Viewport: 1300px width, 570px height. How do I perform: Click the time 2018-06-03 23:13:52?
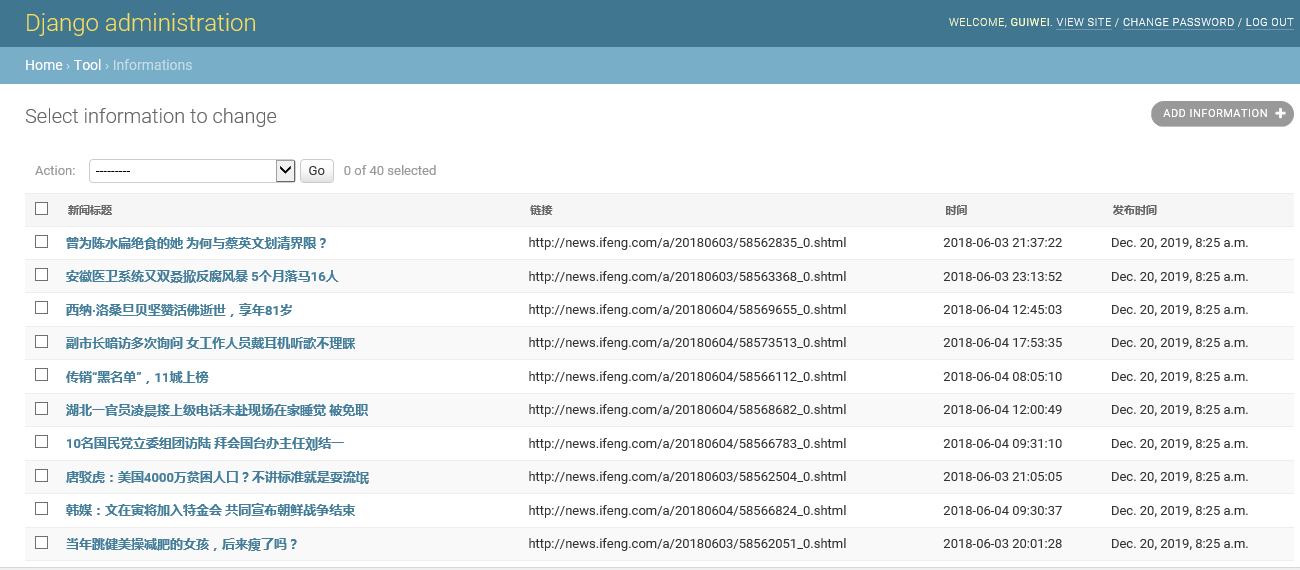point(1002,276)
